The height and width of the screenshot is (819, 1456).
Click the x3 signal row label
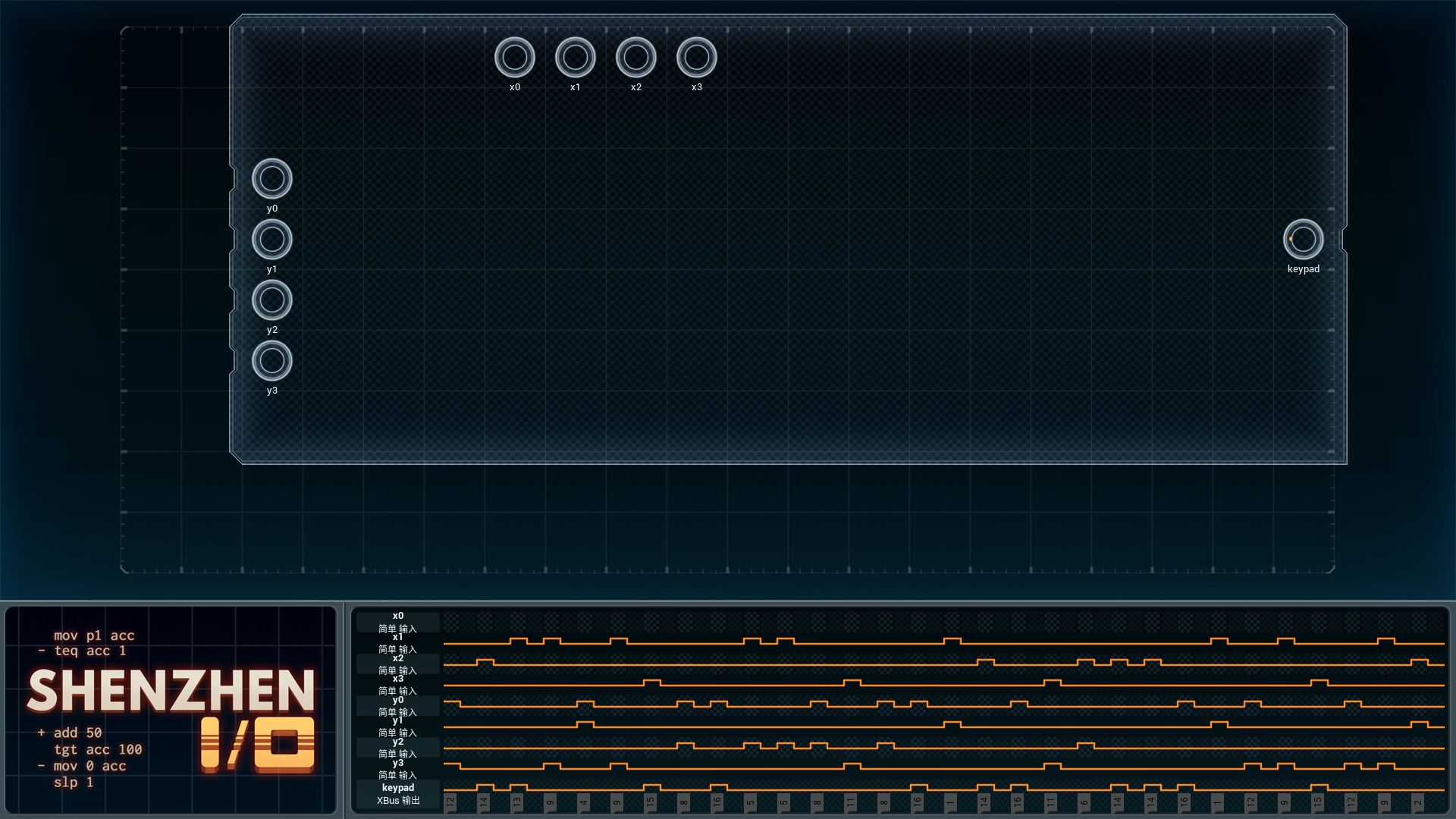coord(398,685)
